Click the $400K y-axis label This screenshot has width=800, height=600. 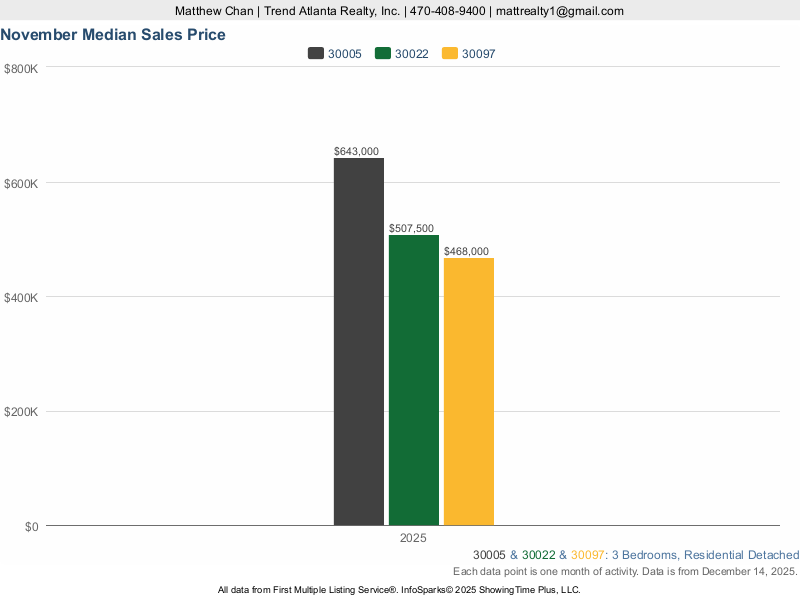coord(21,298)
